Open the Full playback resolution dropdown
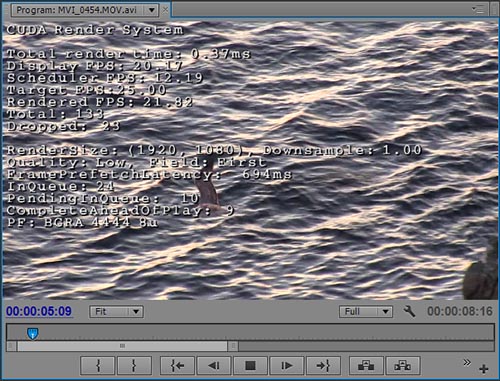The width and height of the screenshot is (500, 381). [x=366, y=312]
